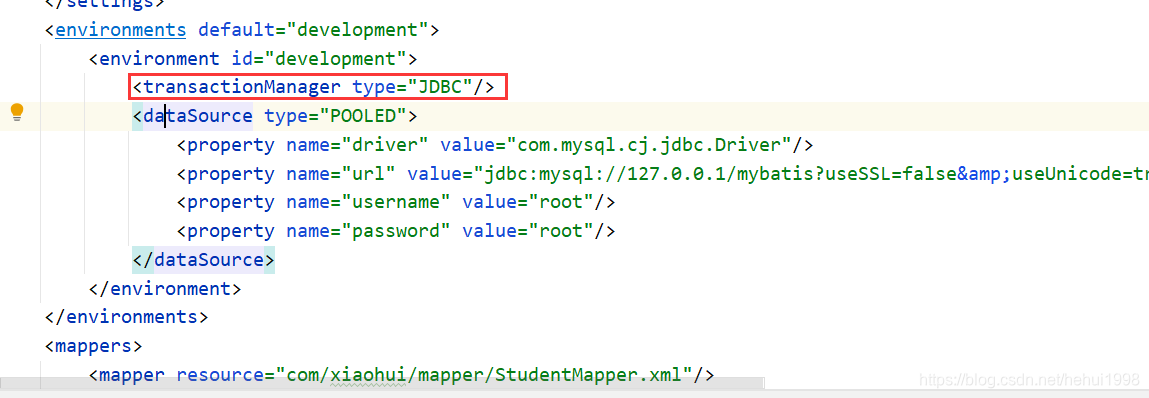Click the yellow lightbulb intention icon
Image resolution: width=1149 pixels, height=398 pixels.
(16, 112)
